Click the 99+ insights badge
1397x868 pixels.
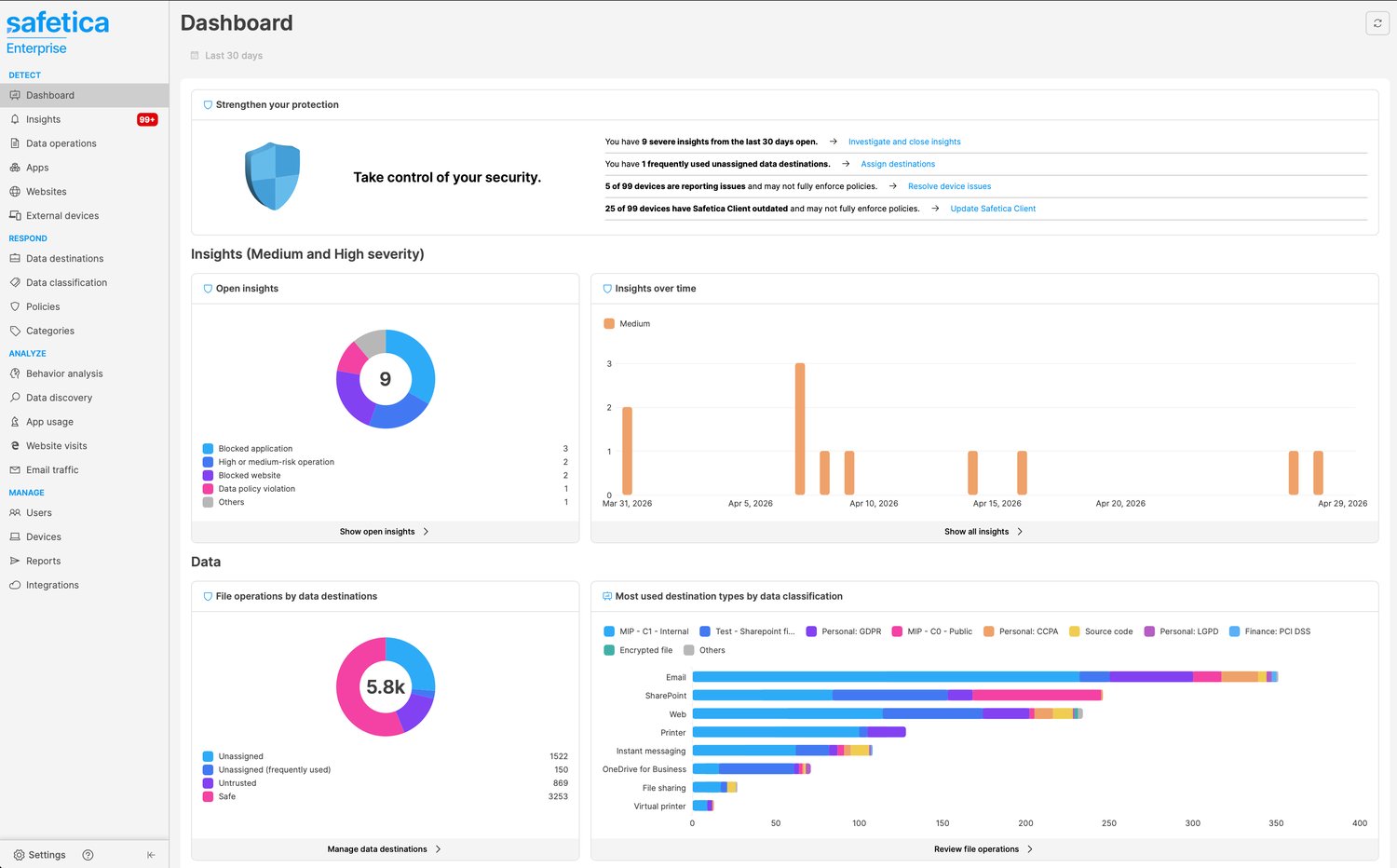tap(147, 119)
